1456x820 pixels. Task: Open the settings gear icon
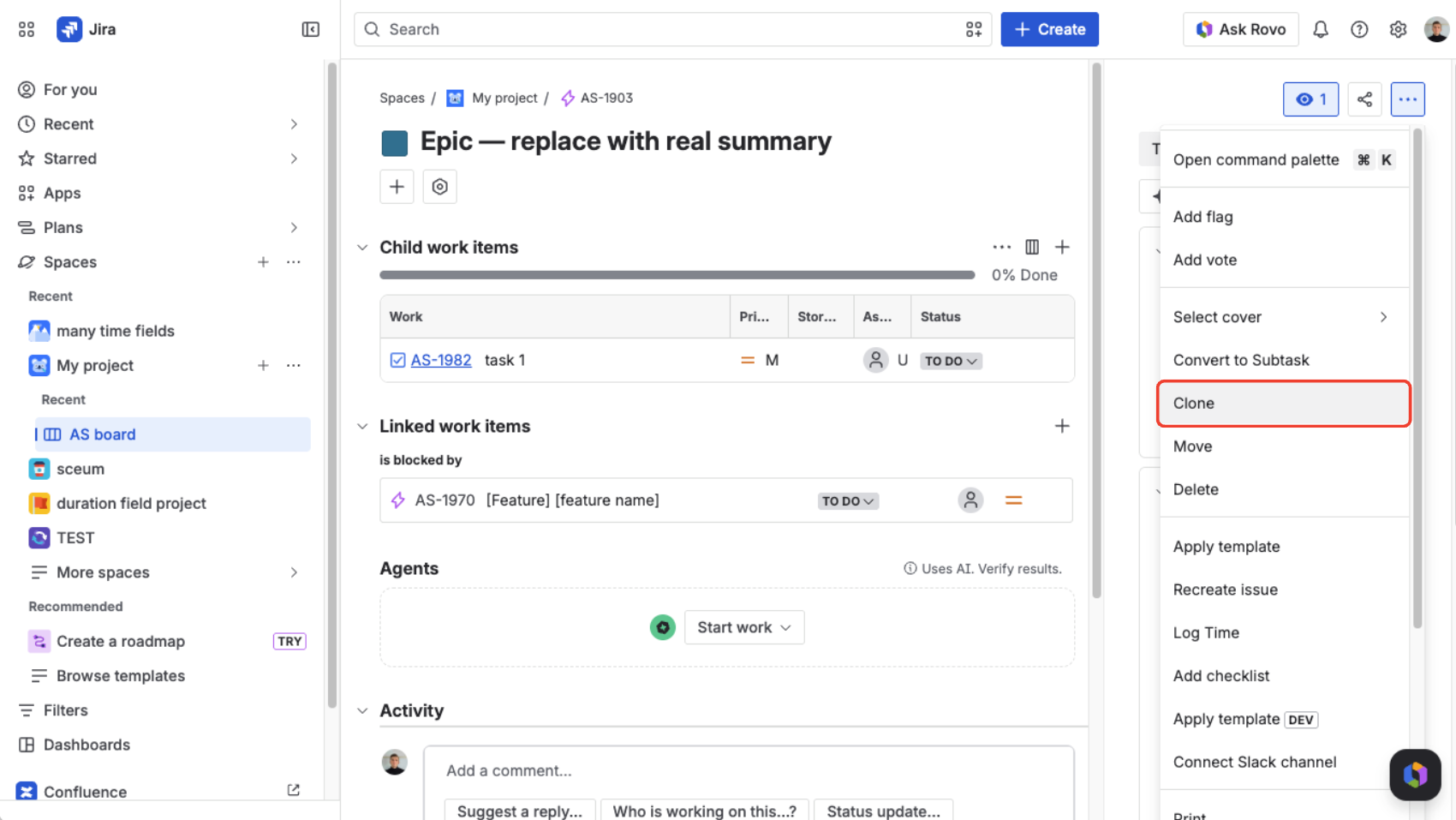1398,29
